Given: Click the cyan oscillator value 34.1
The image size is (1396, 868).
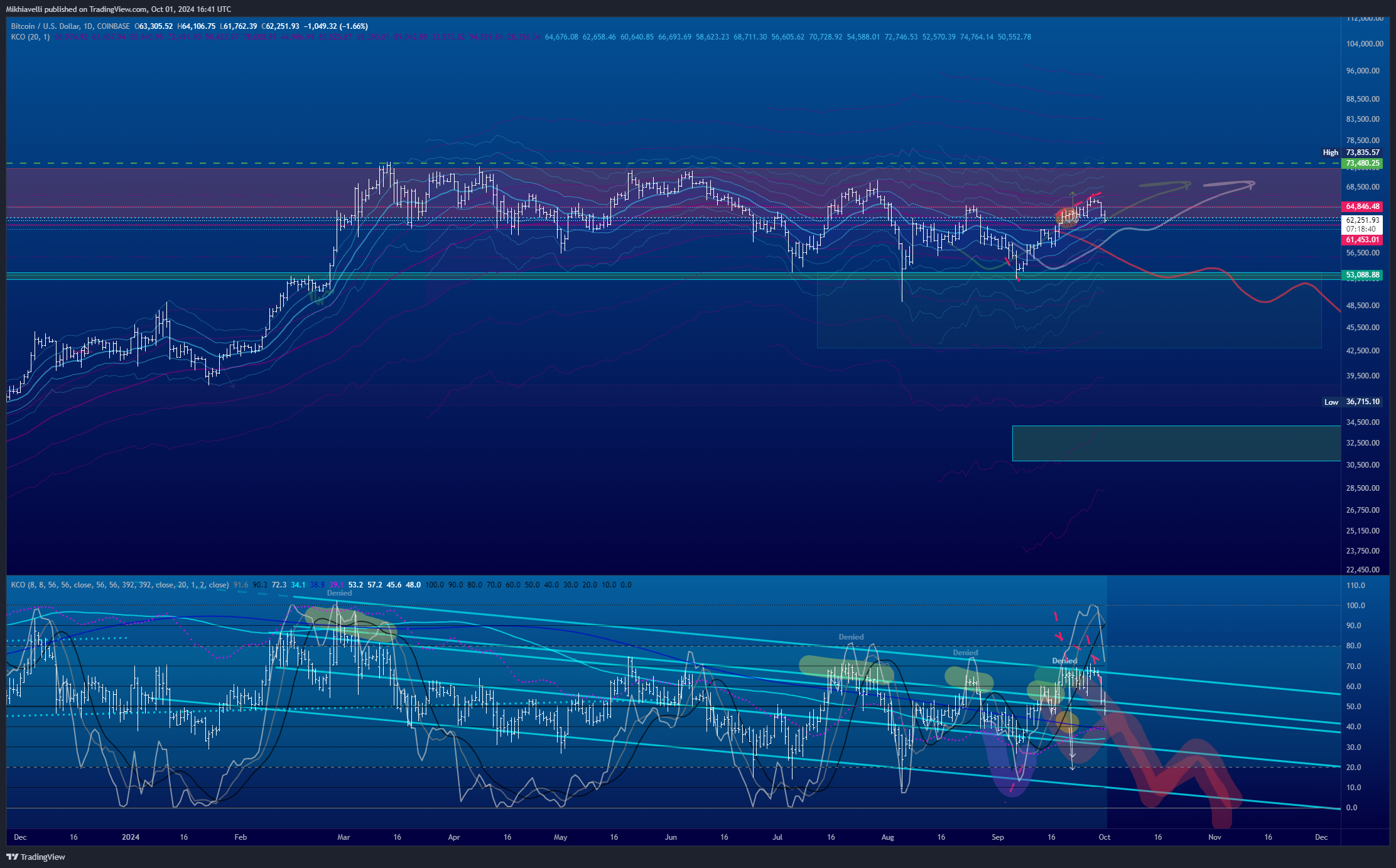Looking at the screenshot, I should 298,585.
